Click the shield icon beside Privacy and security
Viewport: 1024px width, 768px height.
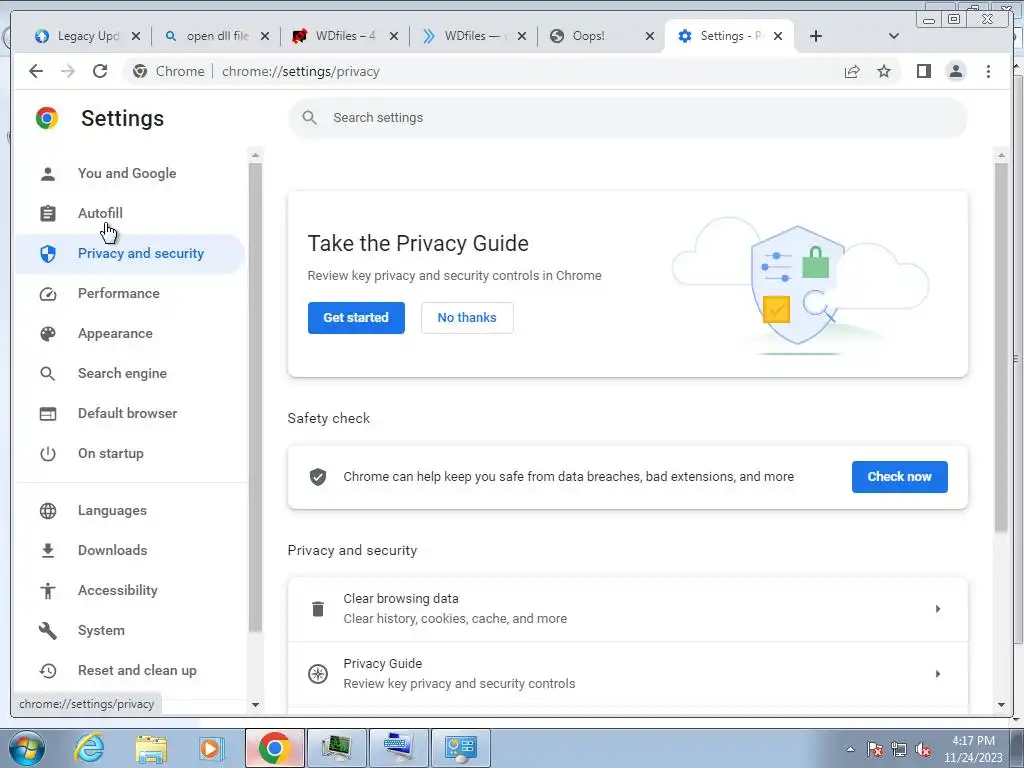coord(48,253)
